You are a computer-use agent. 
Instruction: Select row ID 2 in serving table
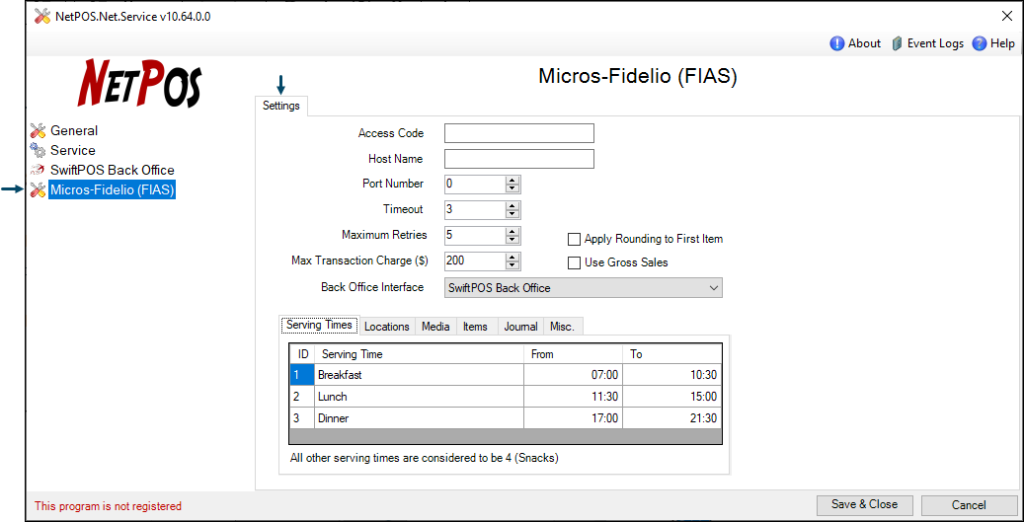point(302,397)
